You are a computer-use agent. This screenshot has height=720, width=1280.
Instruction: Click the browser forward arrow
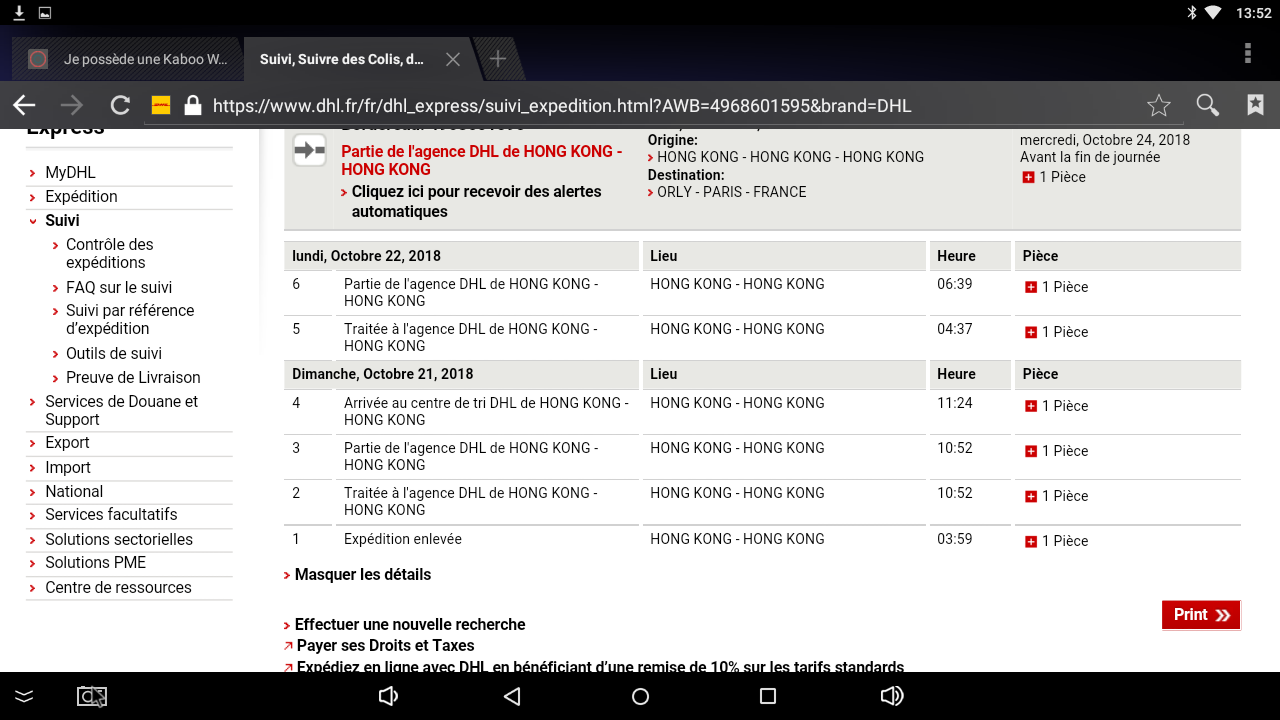(72, 105)
